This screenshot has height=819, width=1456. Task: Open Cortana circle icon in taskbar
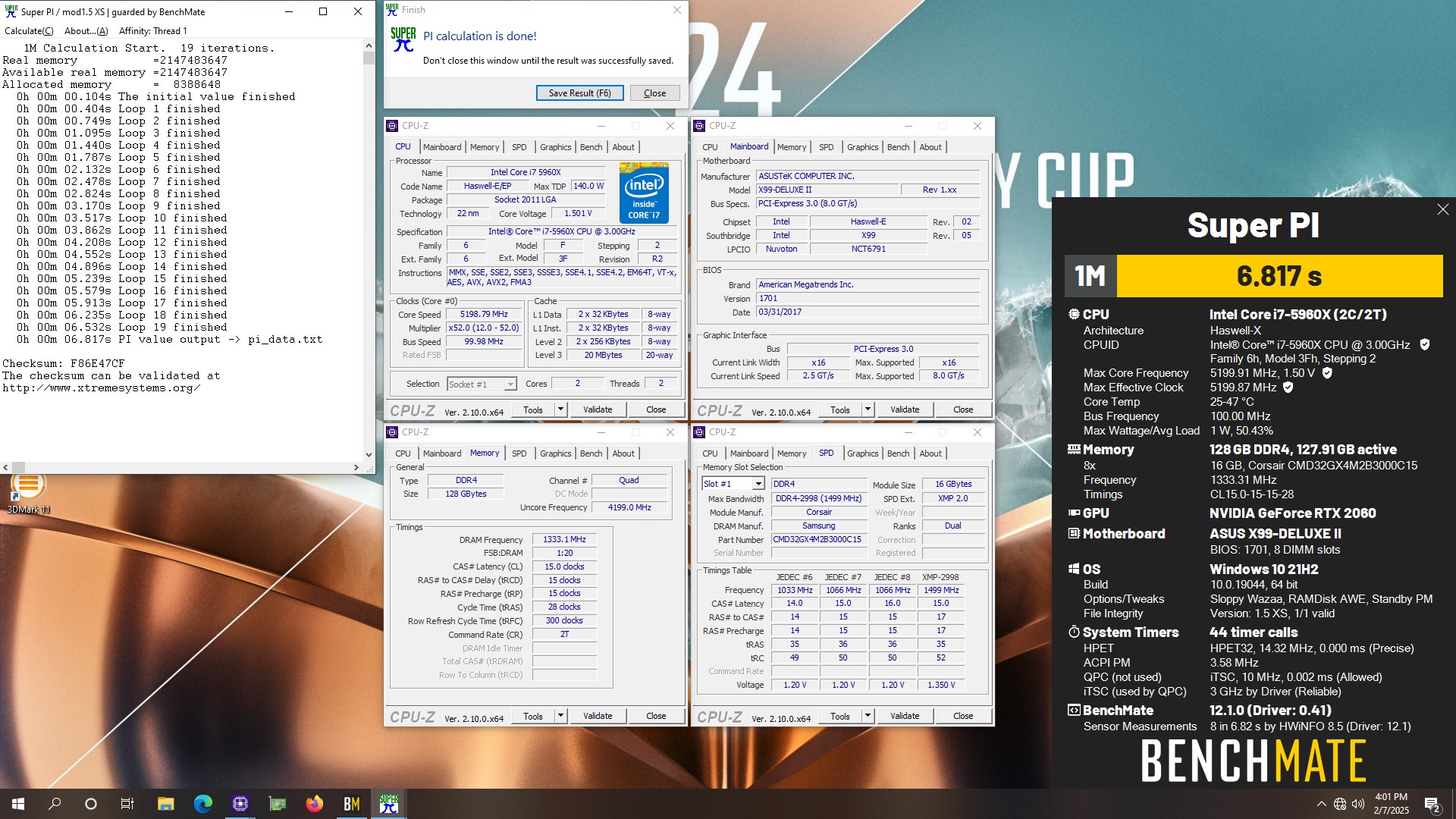[91, 804]
